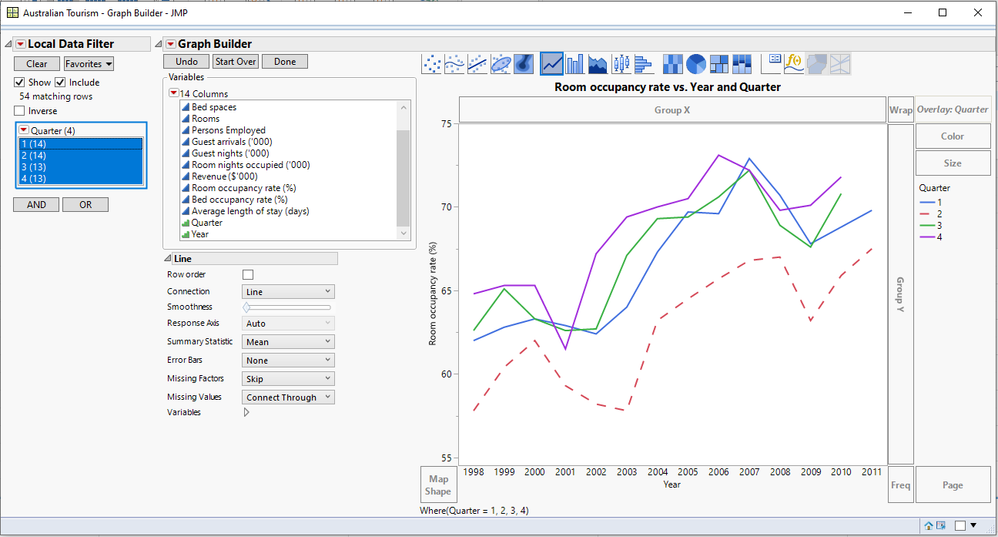Click the Done button
The image size is (998, 537).
click(x=285, y=61)
